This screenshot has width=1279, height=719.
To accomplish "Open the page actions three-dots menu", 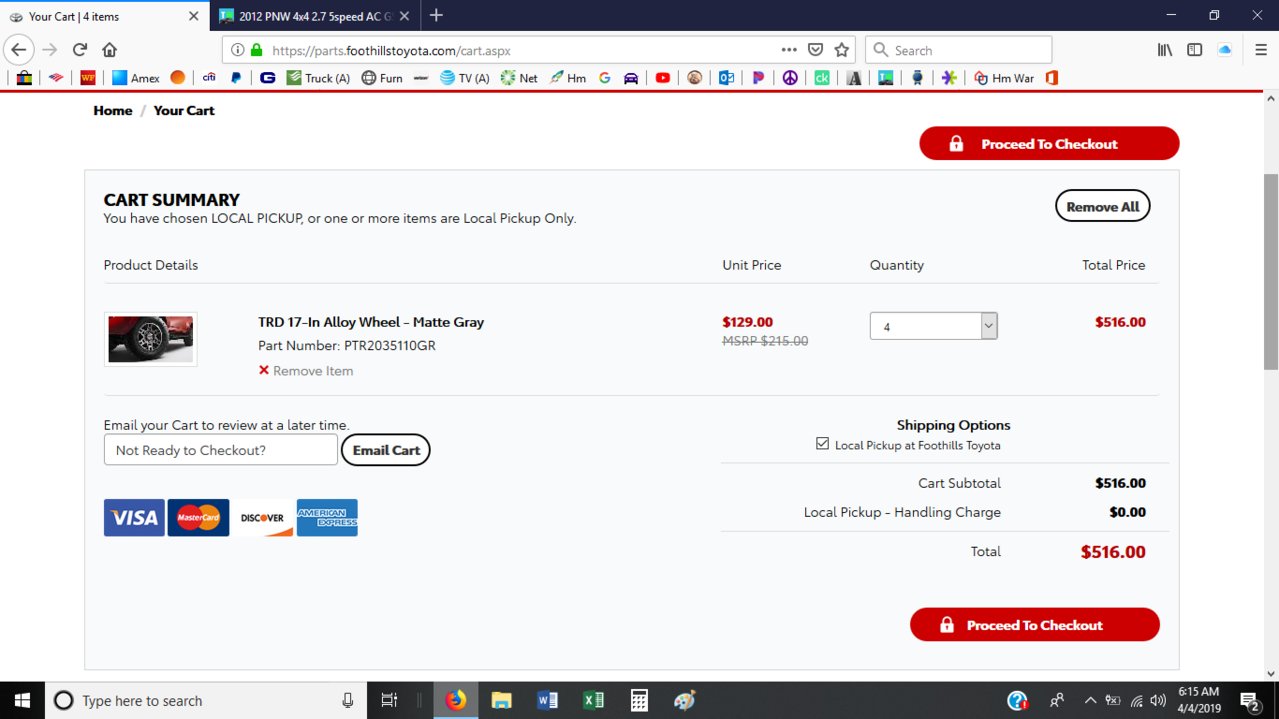I will 789,50.
